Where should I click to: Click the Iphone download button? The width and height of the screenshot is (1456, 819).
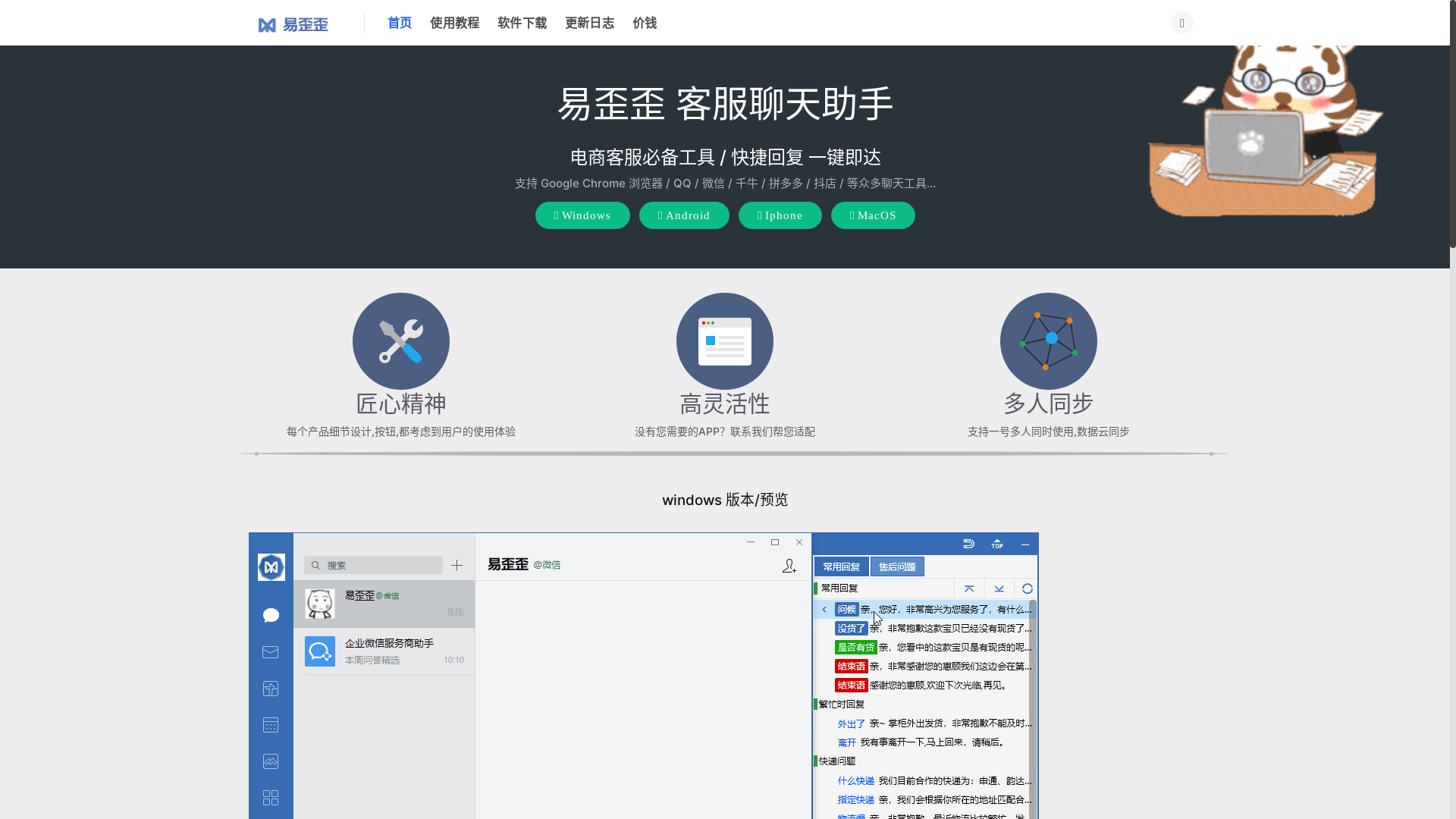[x=780, y=215]
